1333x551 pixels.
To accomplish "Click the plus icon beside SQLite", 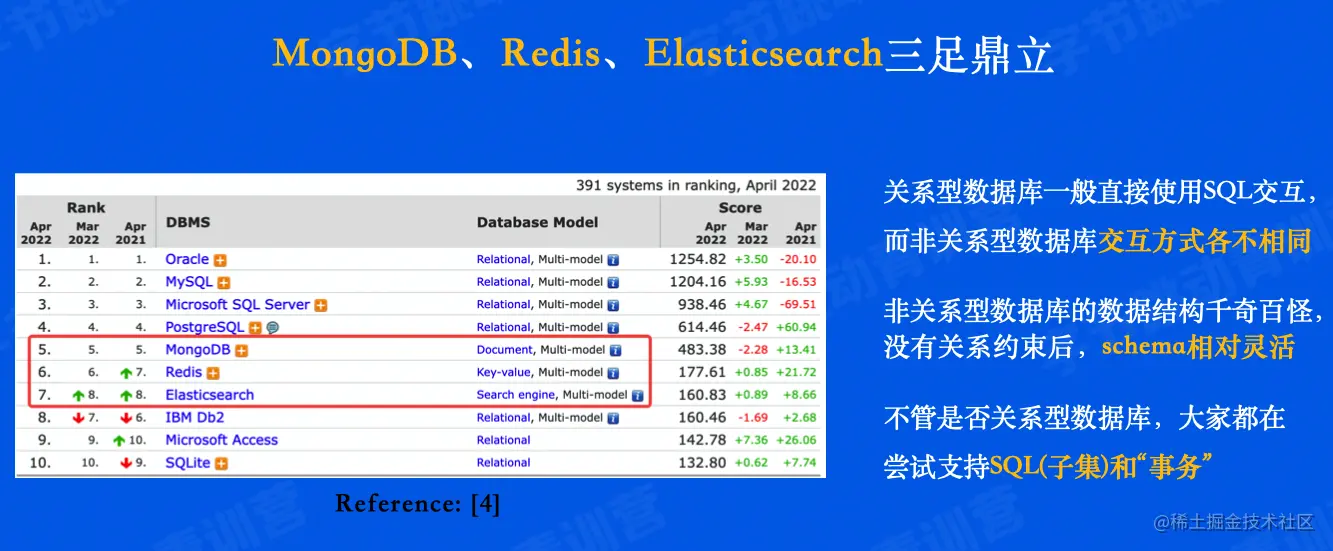I will [221, 464].
